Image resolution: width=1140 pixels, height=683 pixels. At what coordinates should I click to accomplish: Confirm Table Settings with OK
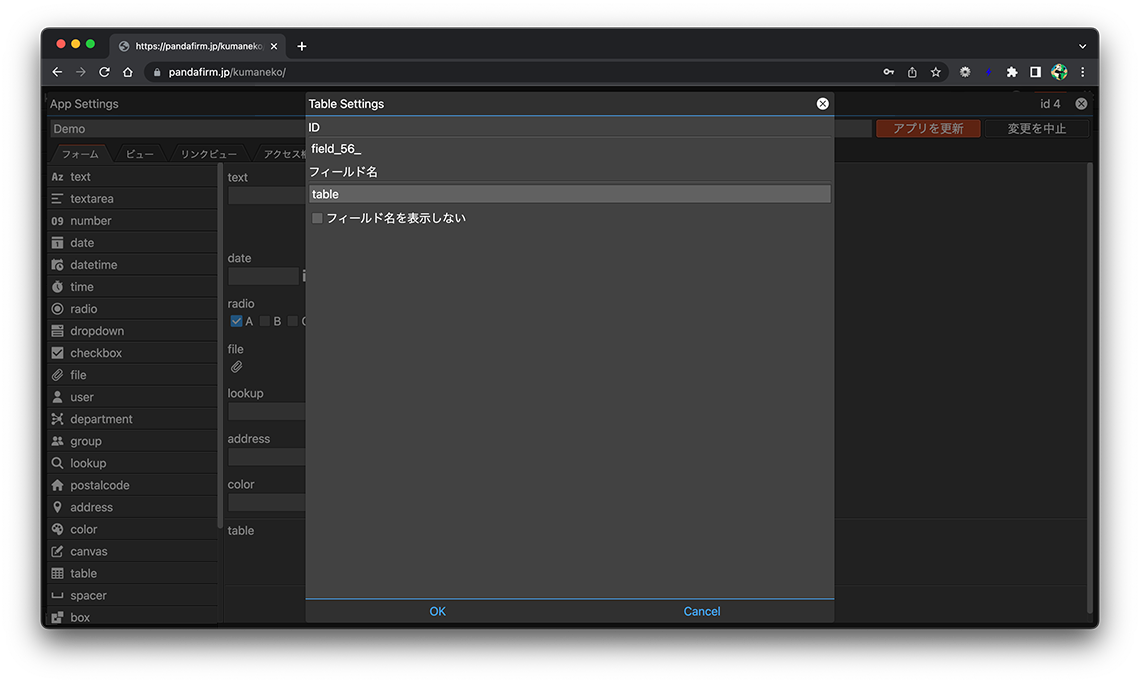tap(437, 611)
